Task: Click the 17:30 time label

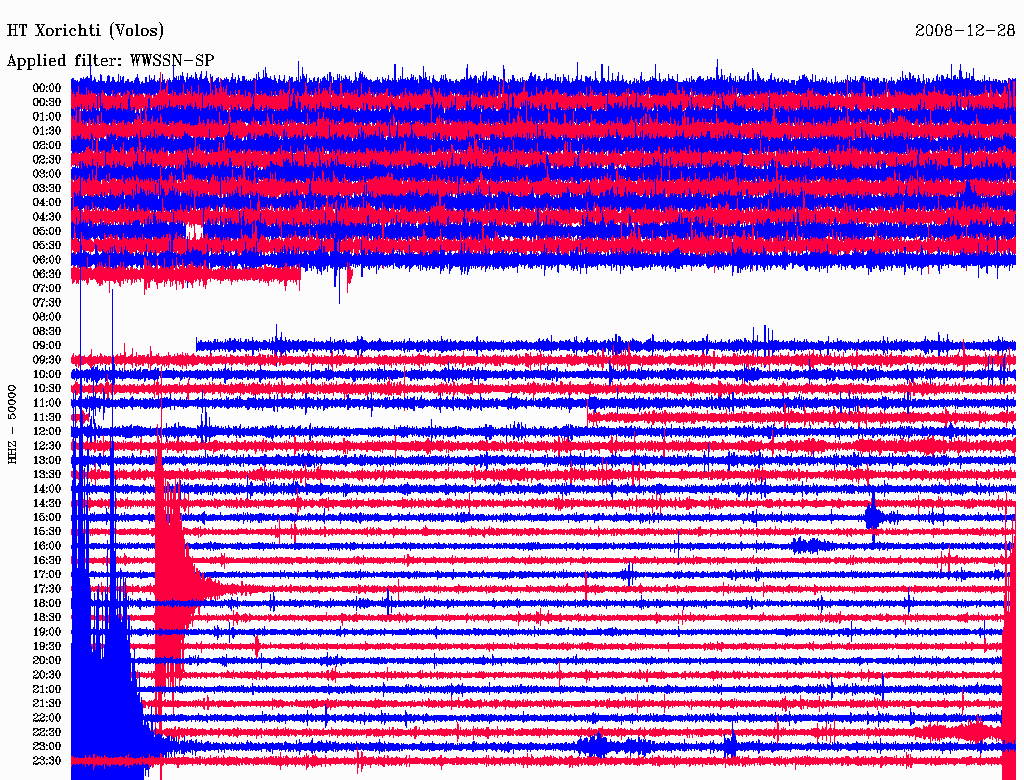Action: [46, 589]
